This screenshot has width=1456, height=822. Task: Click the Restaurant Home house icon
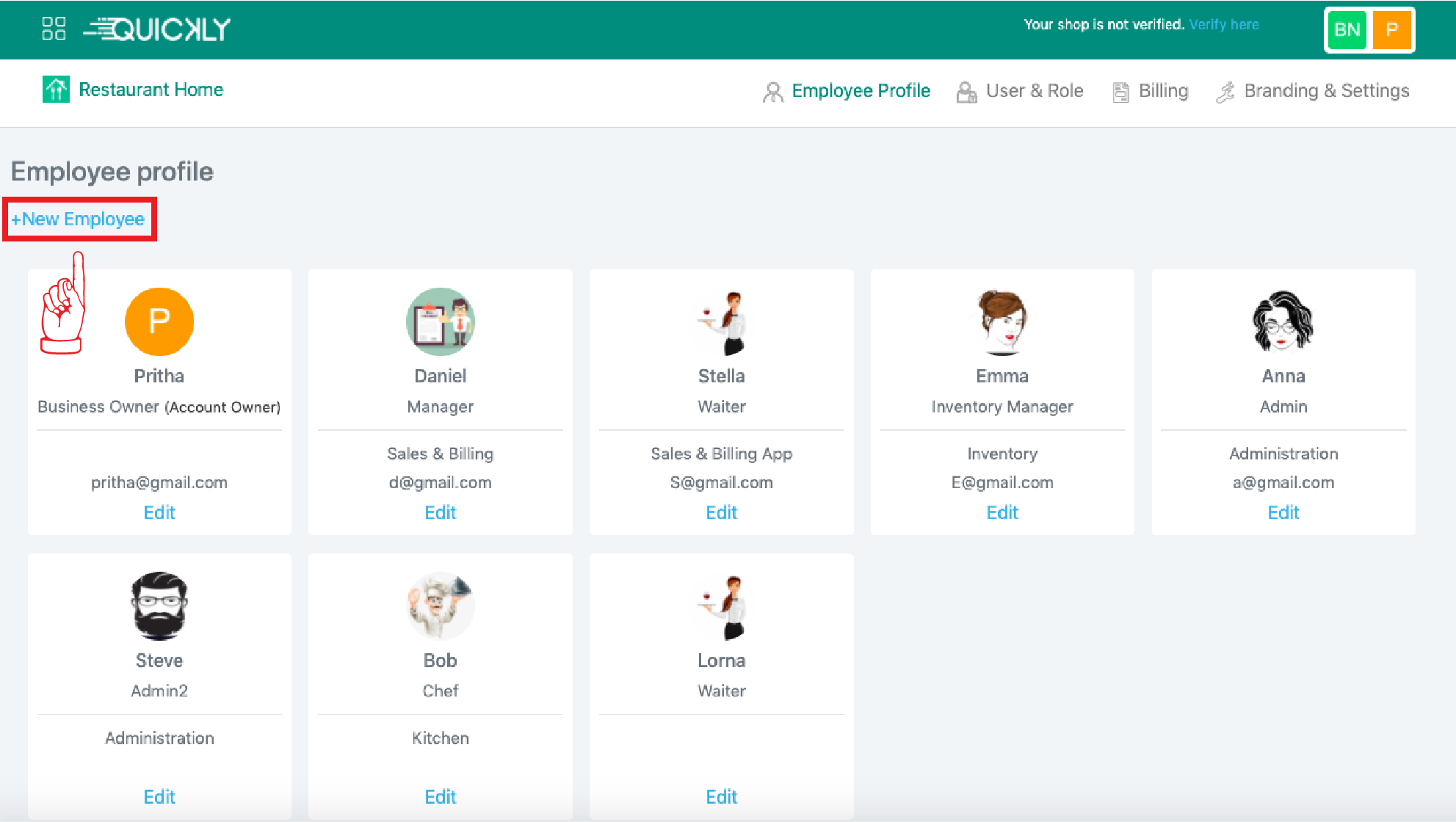pyautogui.click(x=56, y=89)
